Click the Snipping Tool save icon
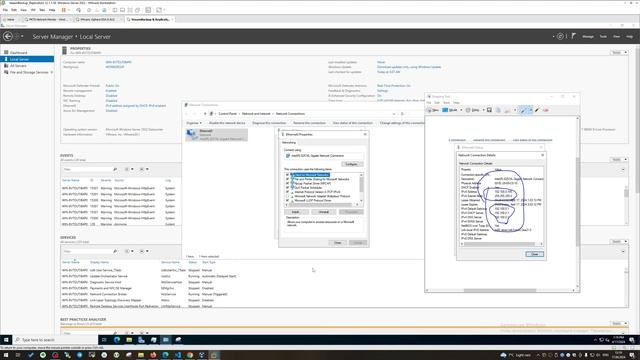 [x=489, y=110]
